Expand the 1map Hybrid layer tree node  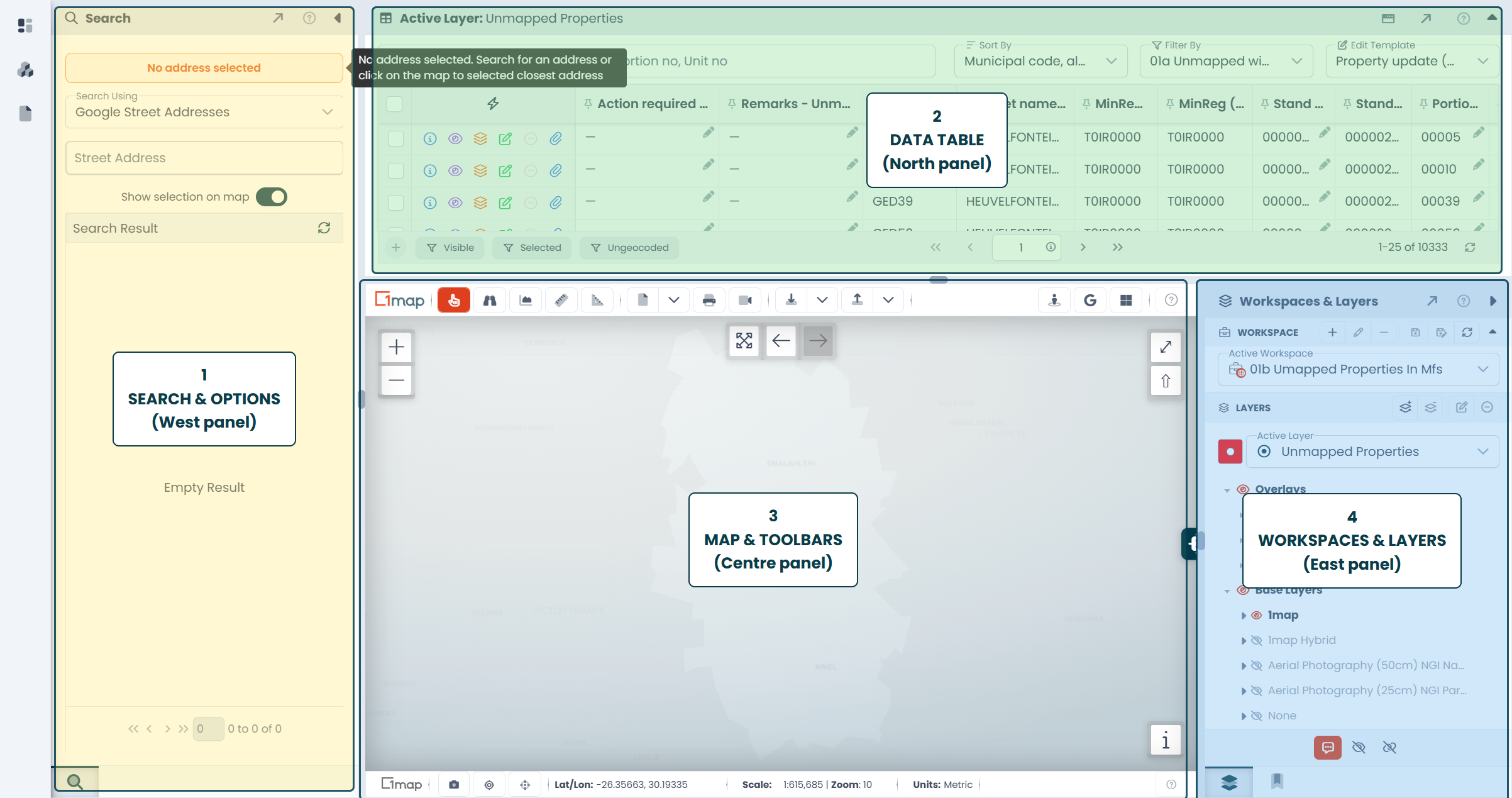click(1243, 641)
